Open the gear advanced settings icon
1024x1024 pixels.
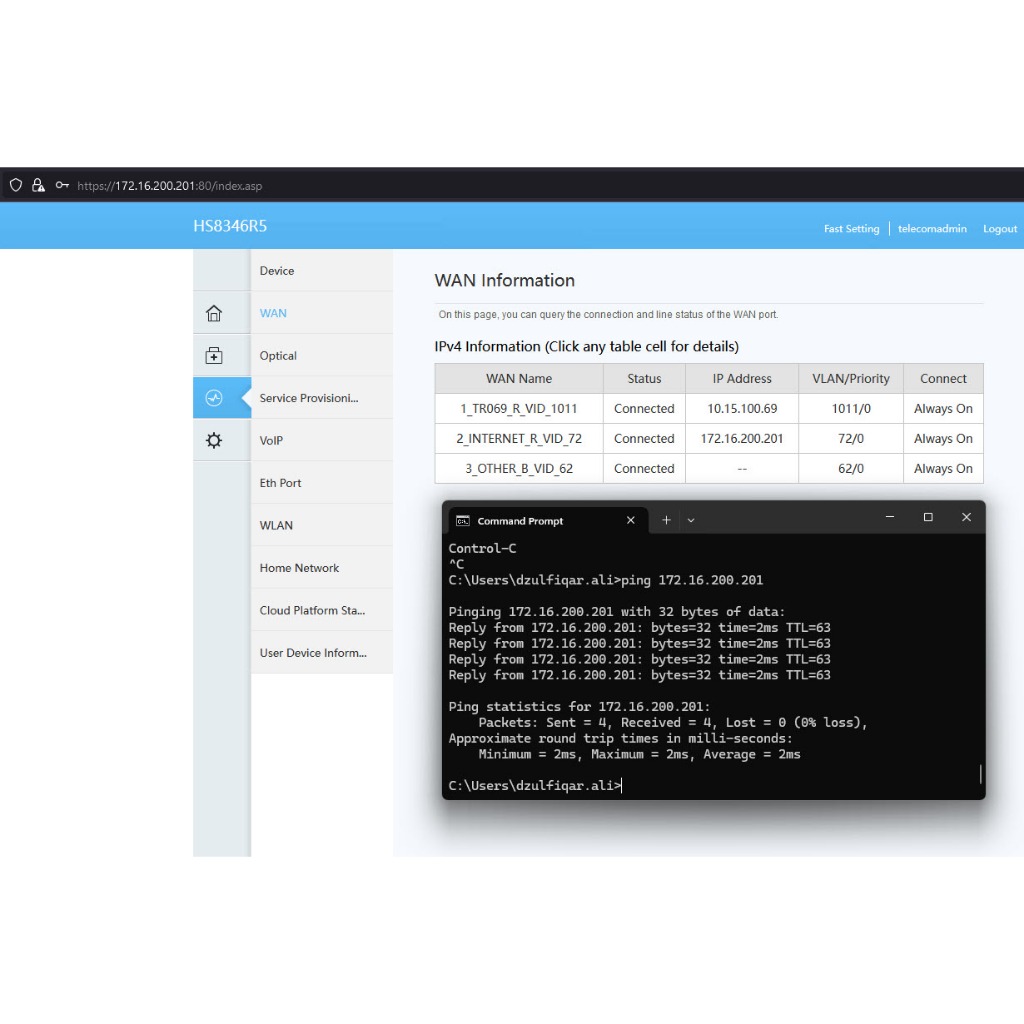(213, 440)
